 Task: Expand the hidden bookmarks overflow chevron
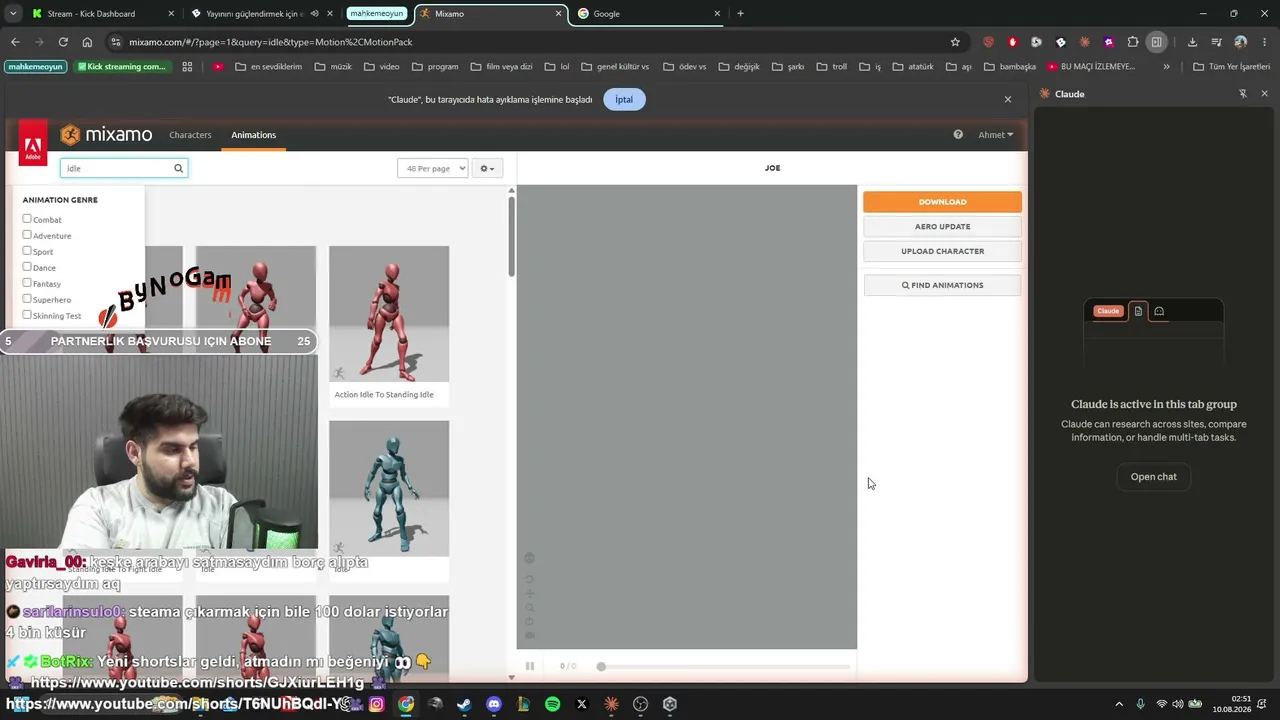coord(1166,67)
